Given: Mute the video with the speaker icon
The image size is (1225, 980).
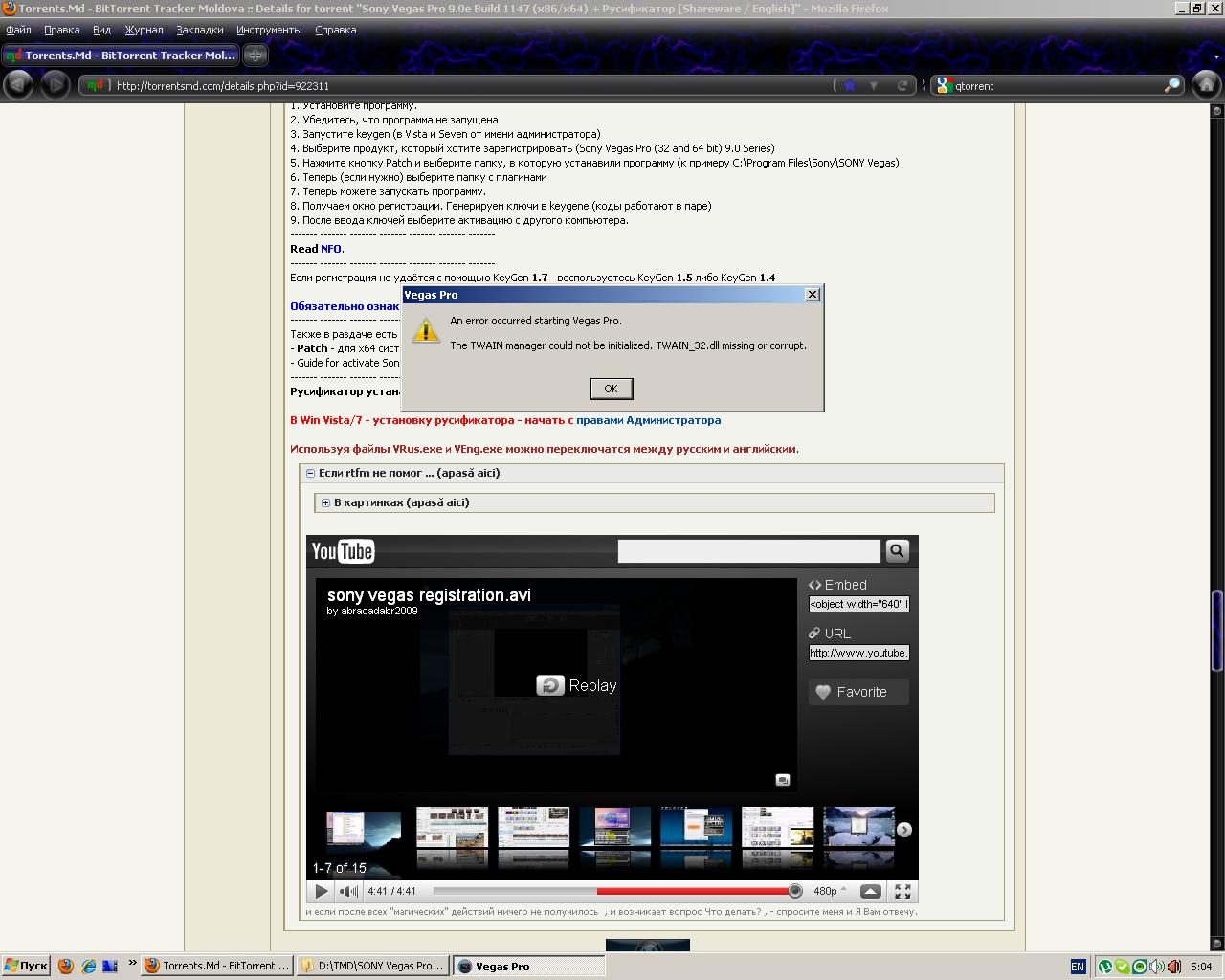Looking at the screenshot, I should pos(349,891).
